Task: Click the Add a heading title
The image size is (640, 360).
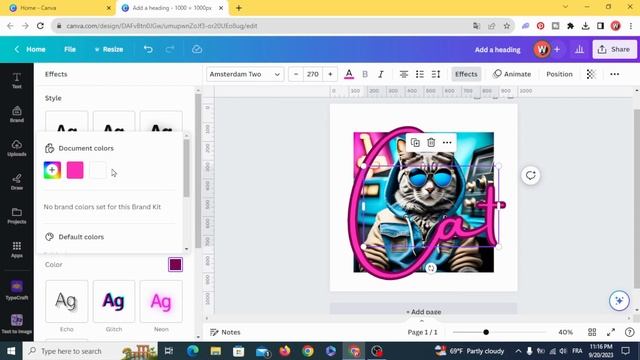Action: pyautogui.click(x=498, y=50)
